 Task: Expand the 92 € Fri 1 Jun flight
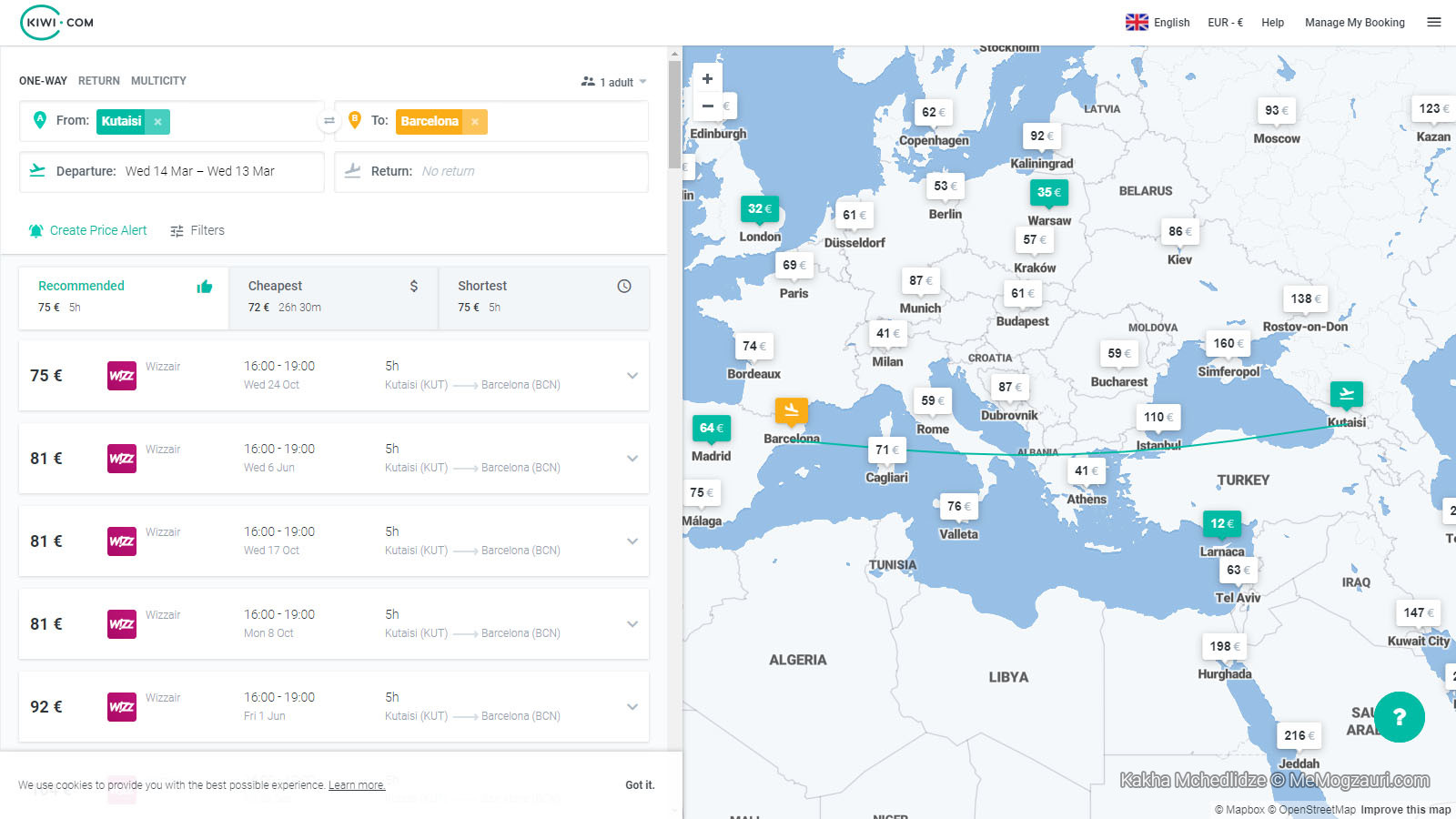click(632, 706)
